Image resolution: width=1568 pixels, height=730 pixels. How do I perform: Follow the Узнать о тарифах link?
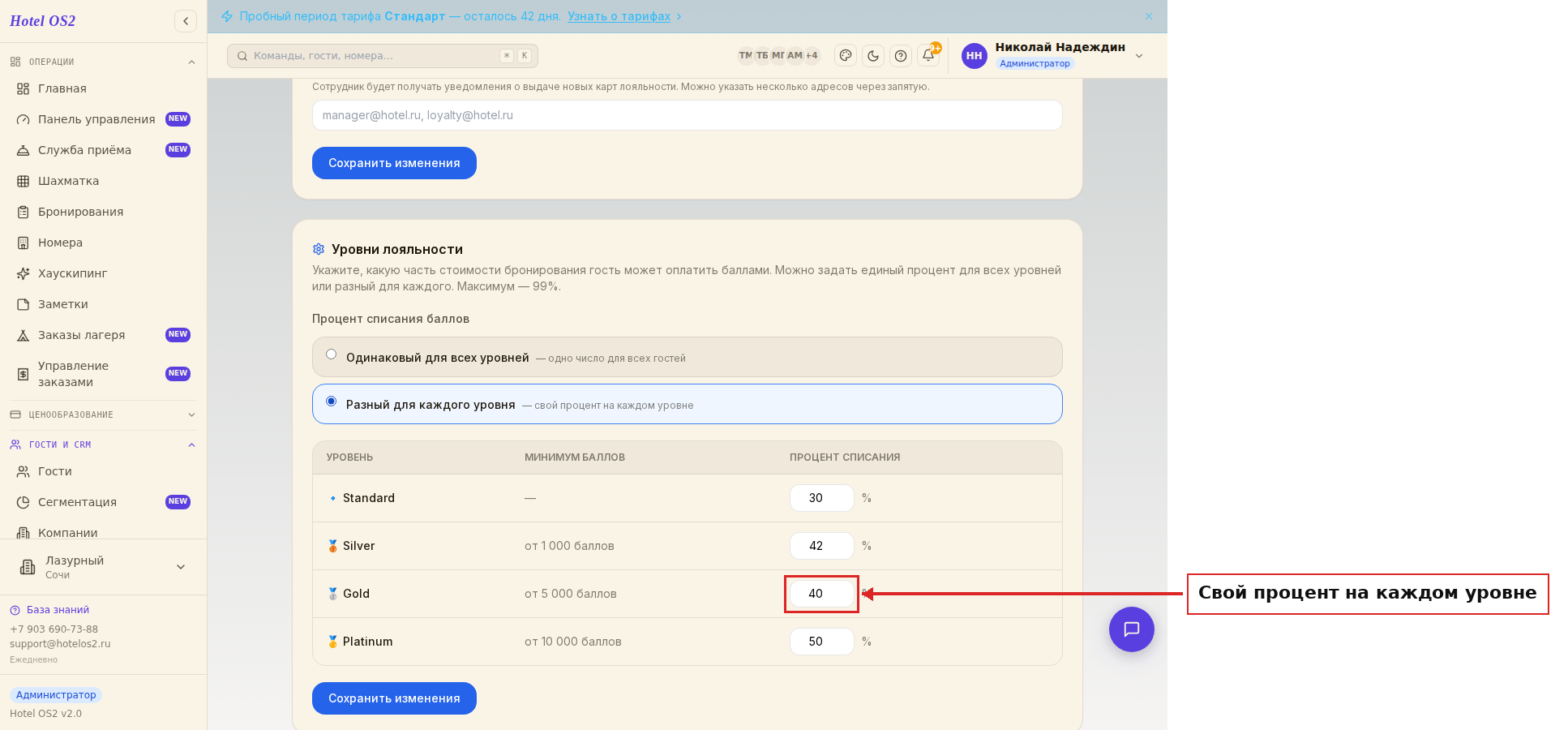tap(619, 16)
